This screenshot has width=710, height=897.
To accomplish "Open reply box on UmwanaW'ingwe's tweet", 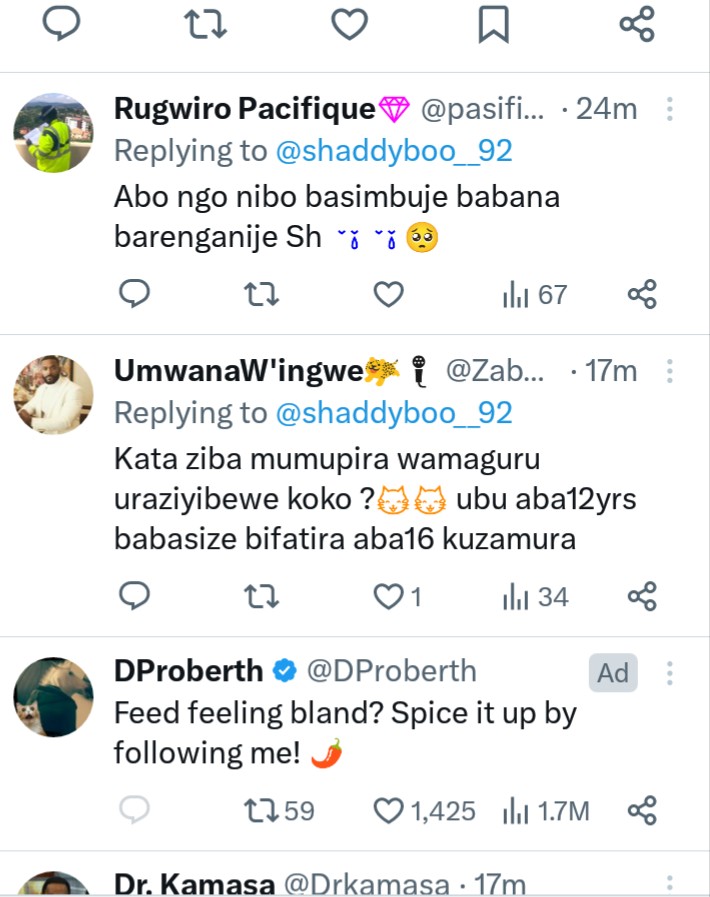I will [134, 597].
